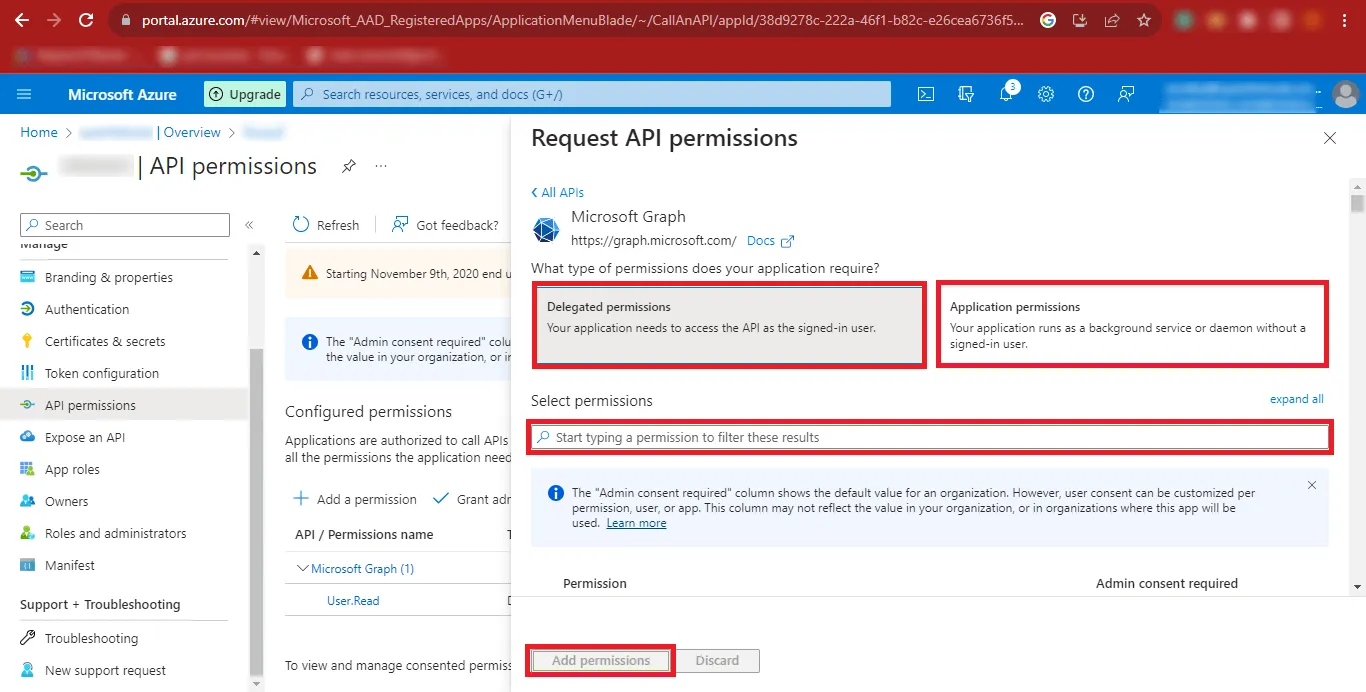The height and width of the screenshot is (692, 1366).
Task: Click the Add permissions button
Action: pos(600,660)
